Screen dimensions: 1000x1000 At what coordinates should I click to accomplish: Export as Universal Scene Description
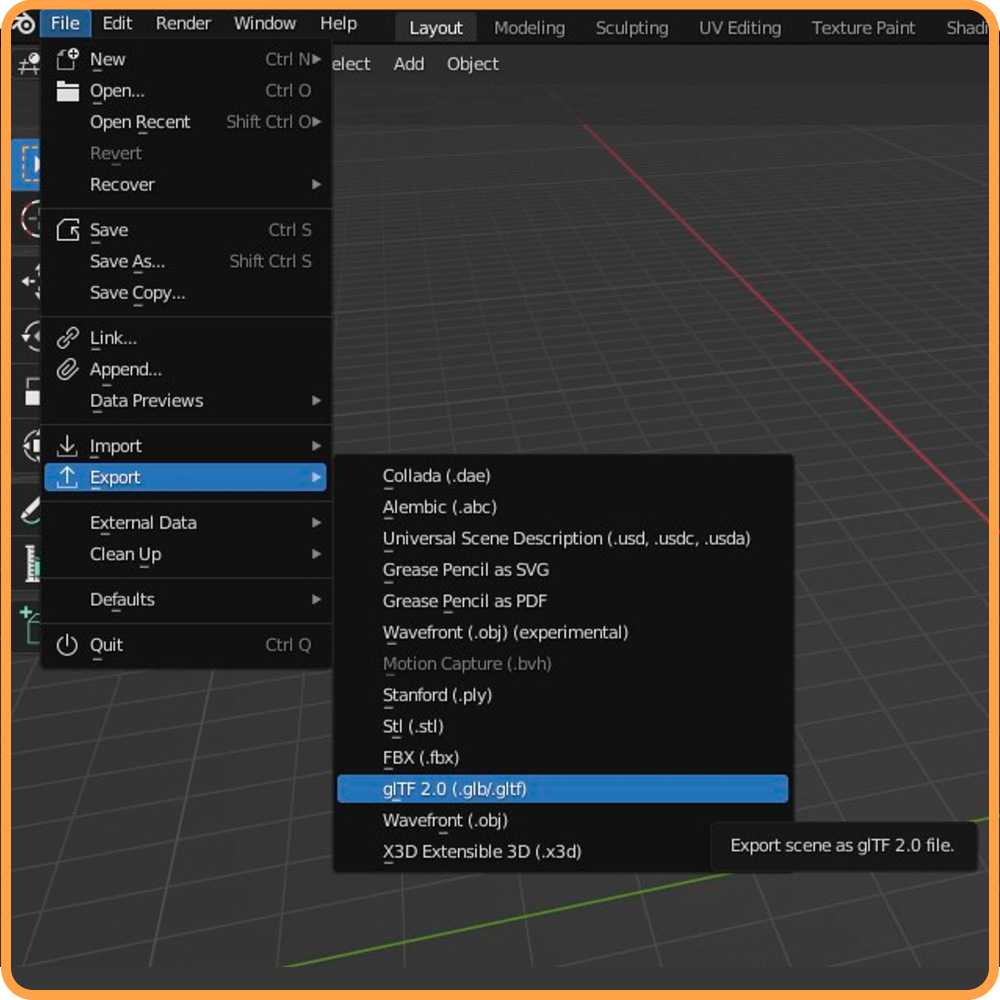(562, 538)
